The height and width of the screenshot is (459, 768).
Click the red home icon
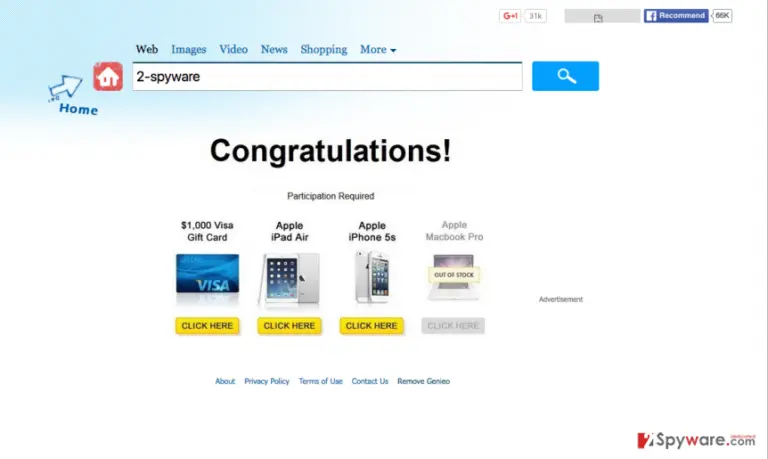[x=108, y=76]
